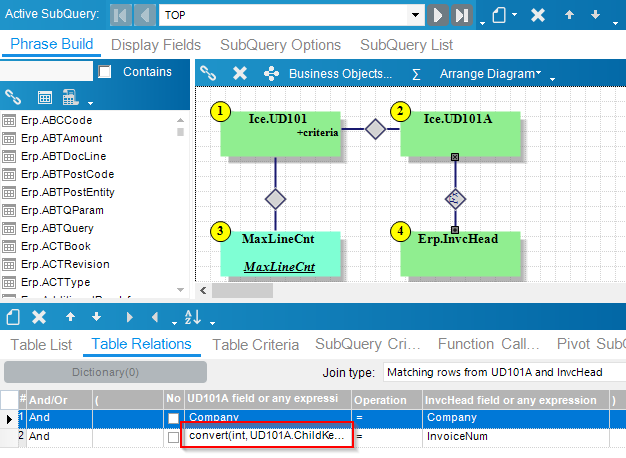Click table list scroll down arrow
The height and width of the screenshot is (458, 626).
[x=180, y=290]
